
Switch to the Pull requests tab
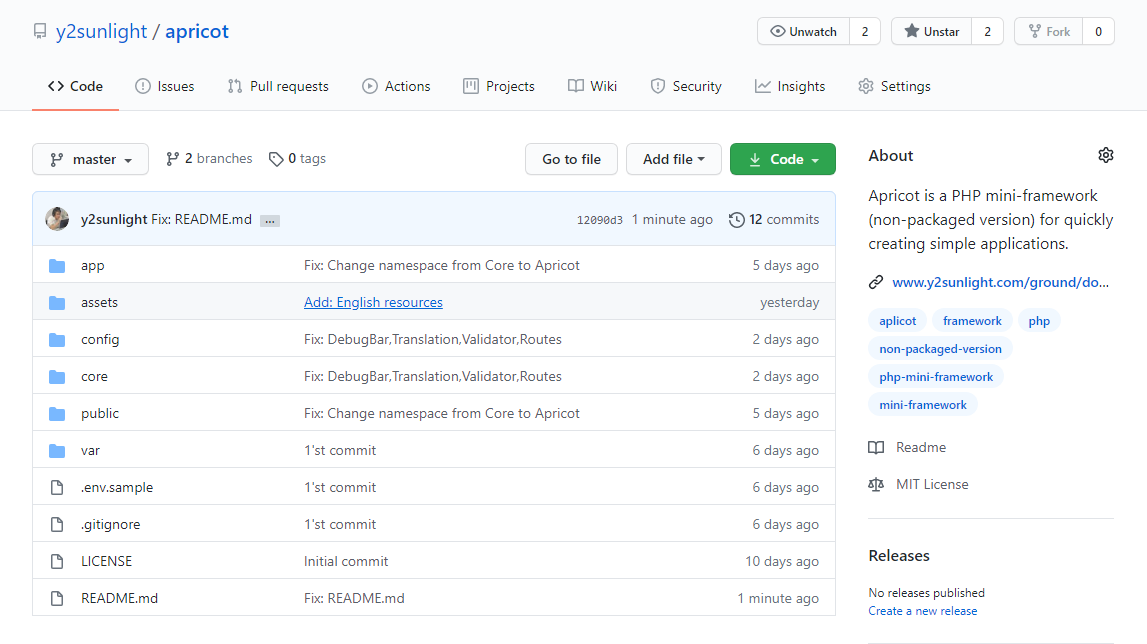(x=278, y=86)
